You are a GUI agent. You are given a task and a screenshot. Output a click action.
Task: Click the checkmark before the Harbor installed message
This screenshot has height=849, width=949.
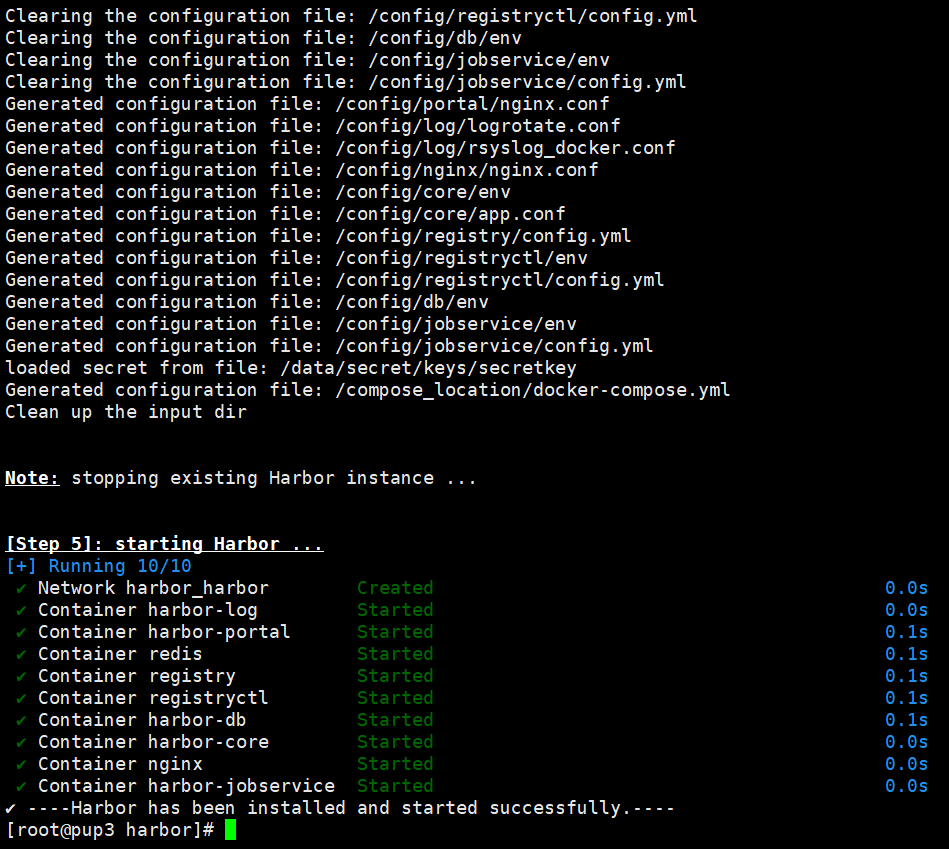(10, 808)
